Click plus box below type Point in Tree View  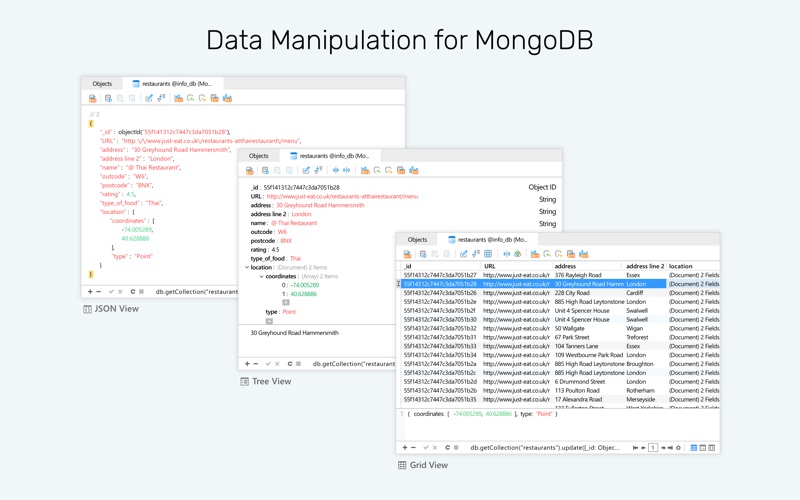click(x=269, y=321)
